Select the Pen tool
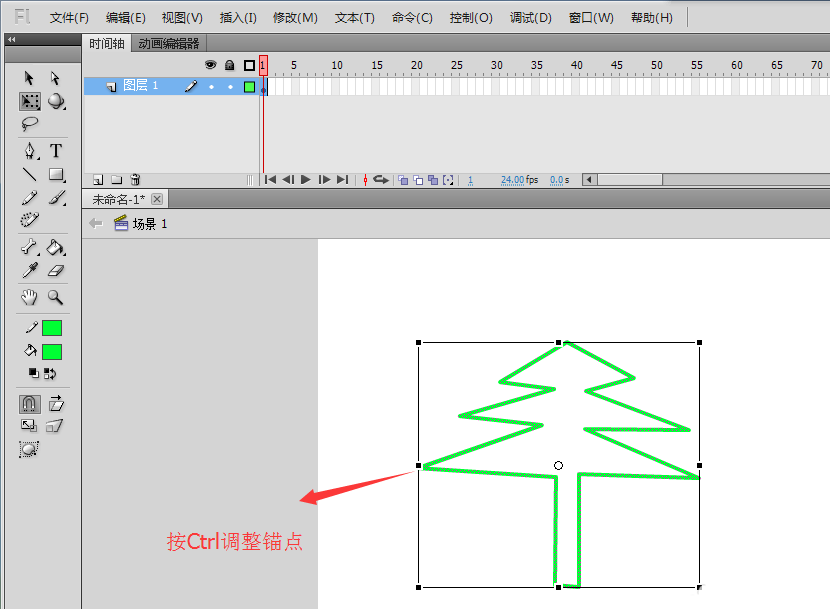 30,151
